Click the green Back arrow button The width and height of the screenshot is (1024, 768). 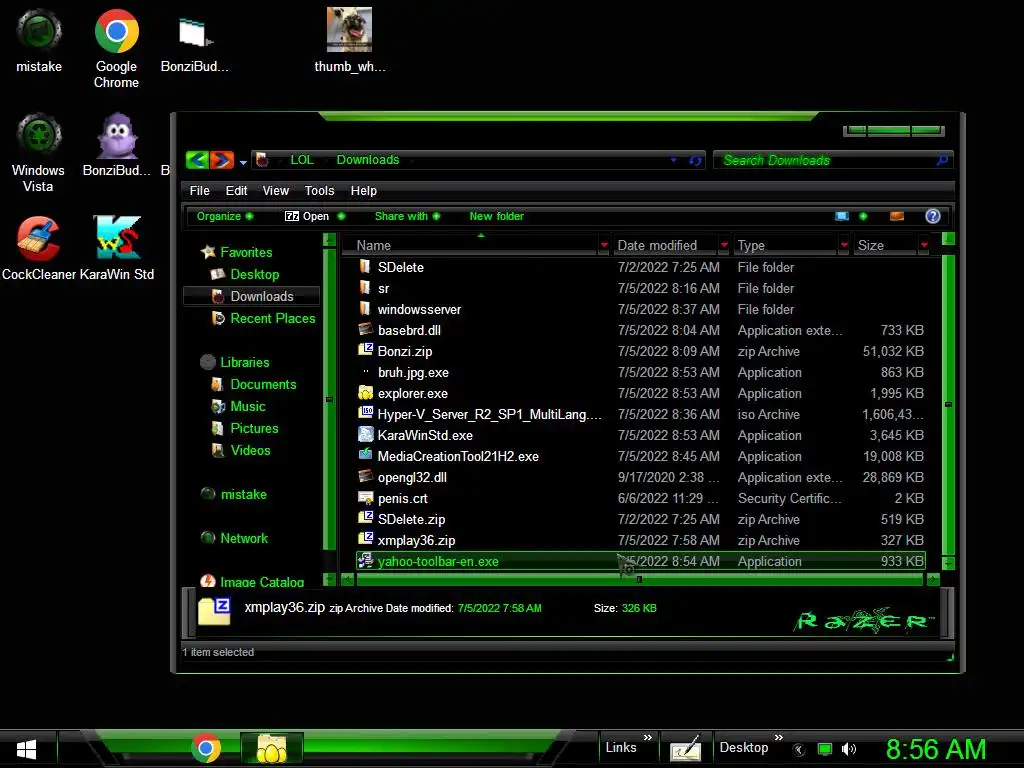(197, 159)
